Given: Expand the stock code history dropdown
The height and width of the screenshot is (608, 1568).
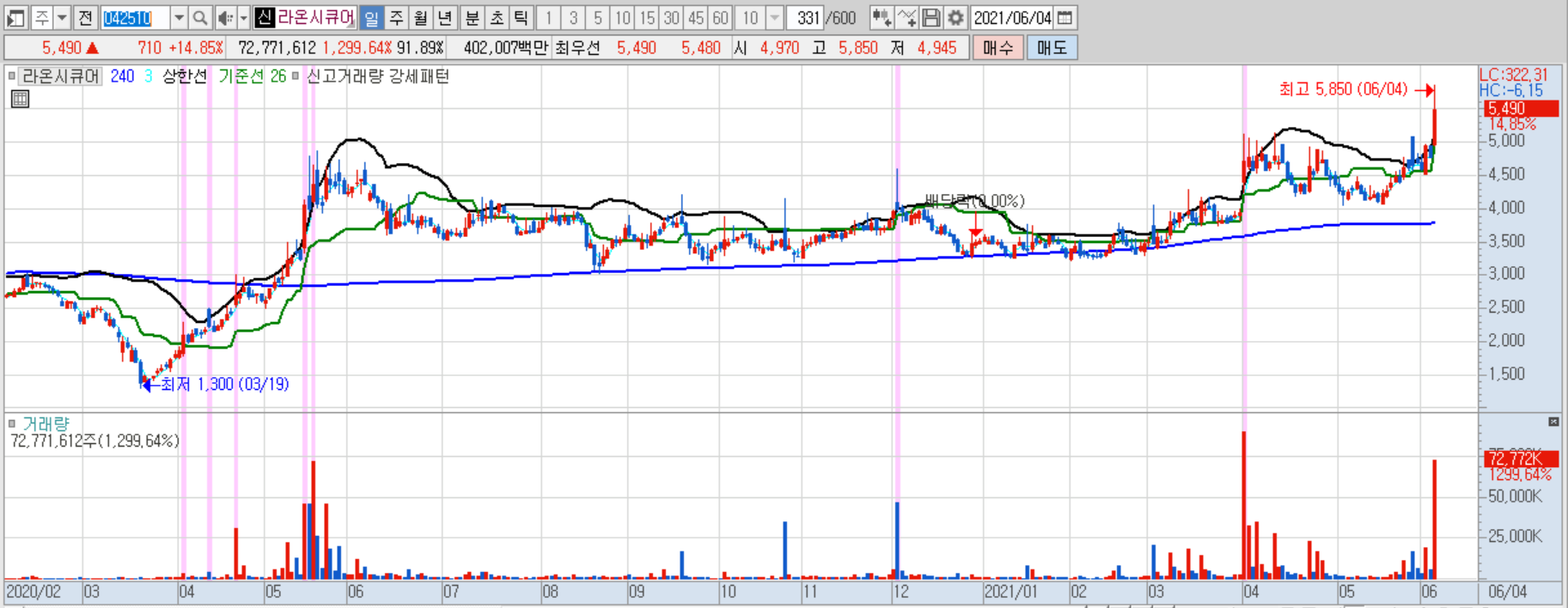Looking at the screenshot, I should (179, 17).
